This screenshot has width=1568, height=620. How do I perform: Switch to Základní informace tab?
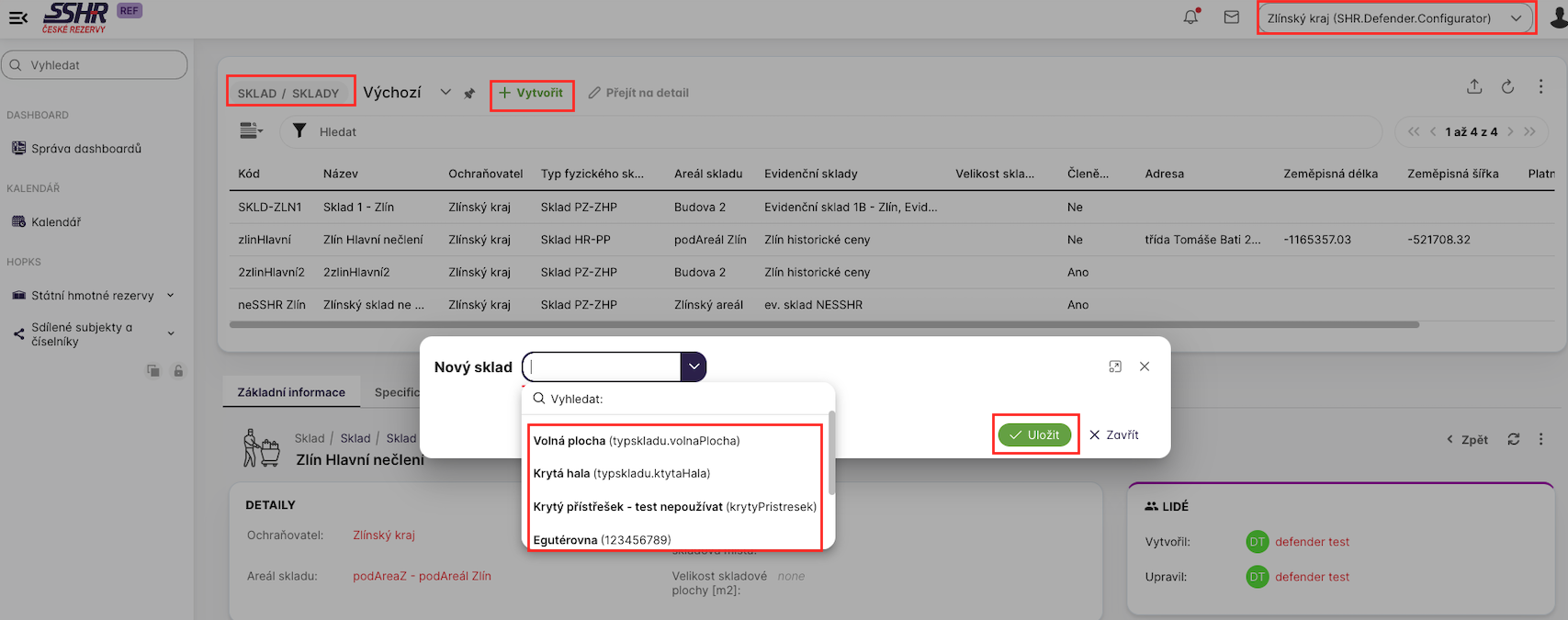pos(291,392)
